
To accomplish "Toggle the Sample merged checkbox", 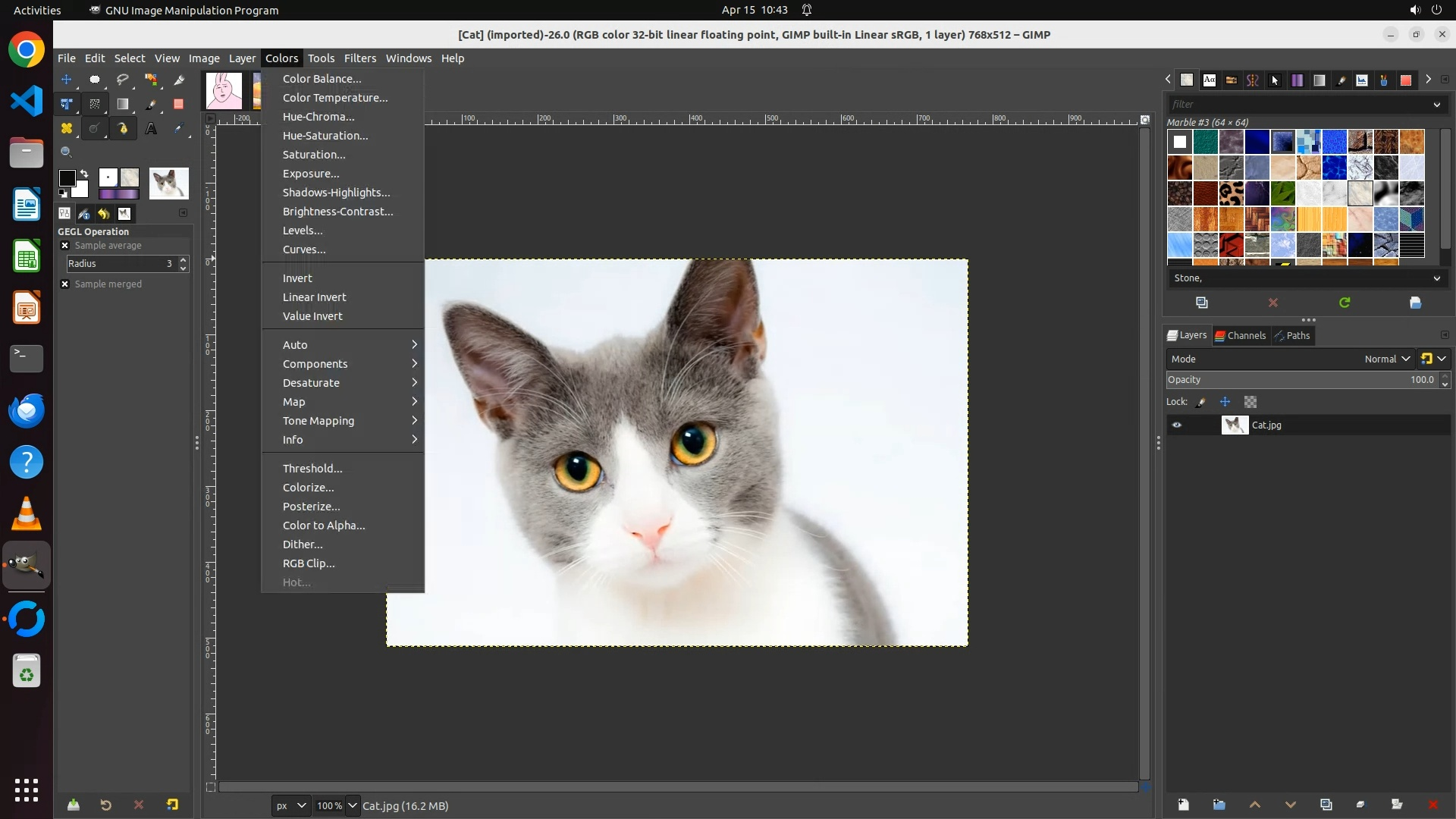I will [x=65, y=284].
